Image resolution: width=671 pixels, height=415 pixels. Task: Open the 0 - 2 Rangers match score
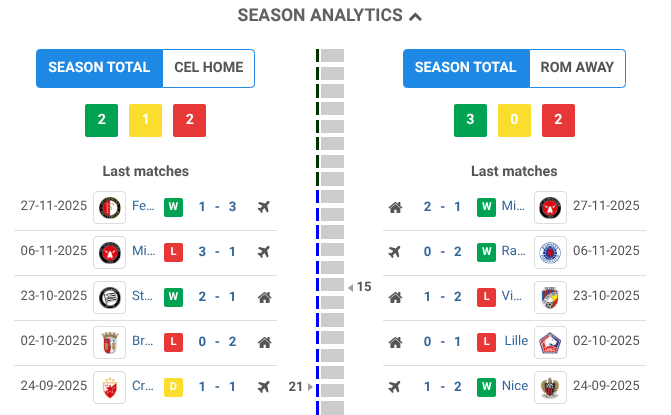pyautogui.click(x=442, y=252)
